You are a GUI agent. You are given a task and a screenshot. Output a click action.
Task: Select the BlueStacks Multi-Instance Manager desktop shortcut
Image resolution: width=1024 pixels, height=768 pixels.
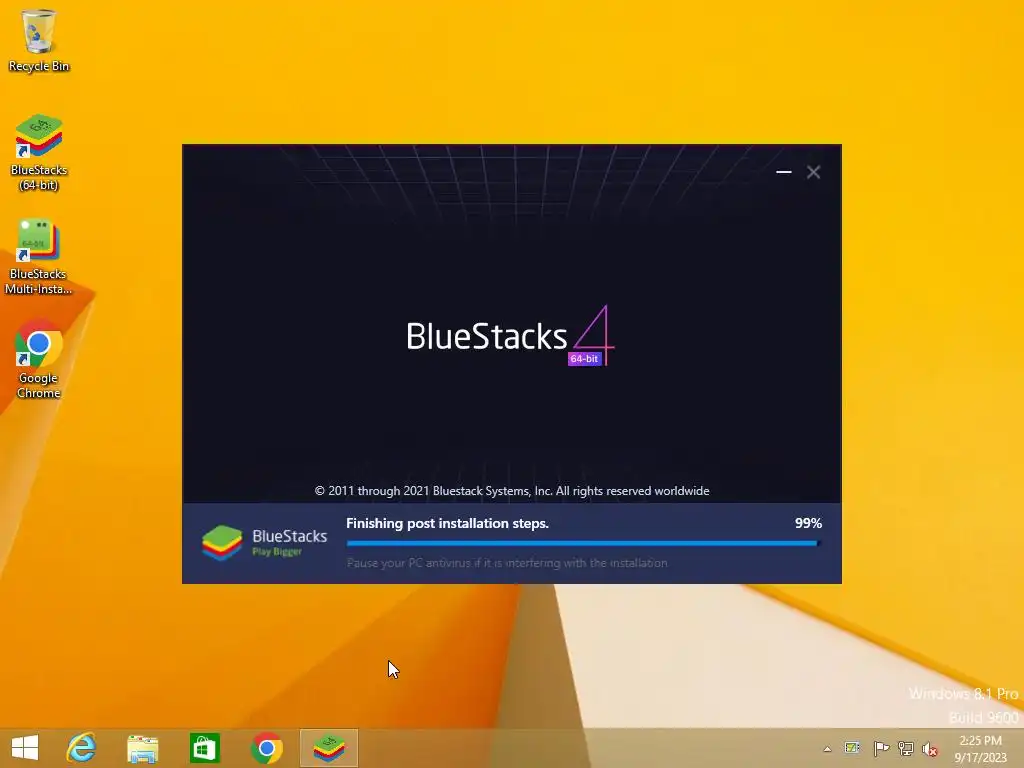(39, 257)
